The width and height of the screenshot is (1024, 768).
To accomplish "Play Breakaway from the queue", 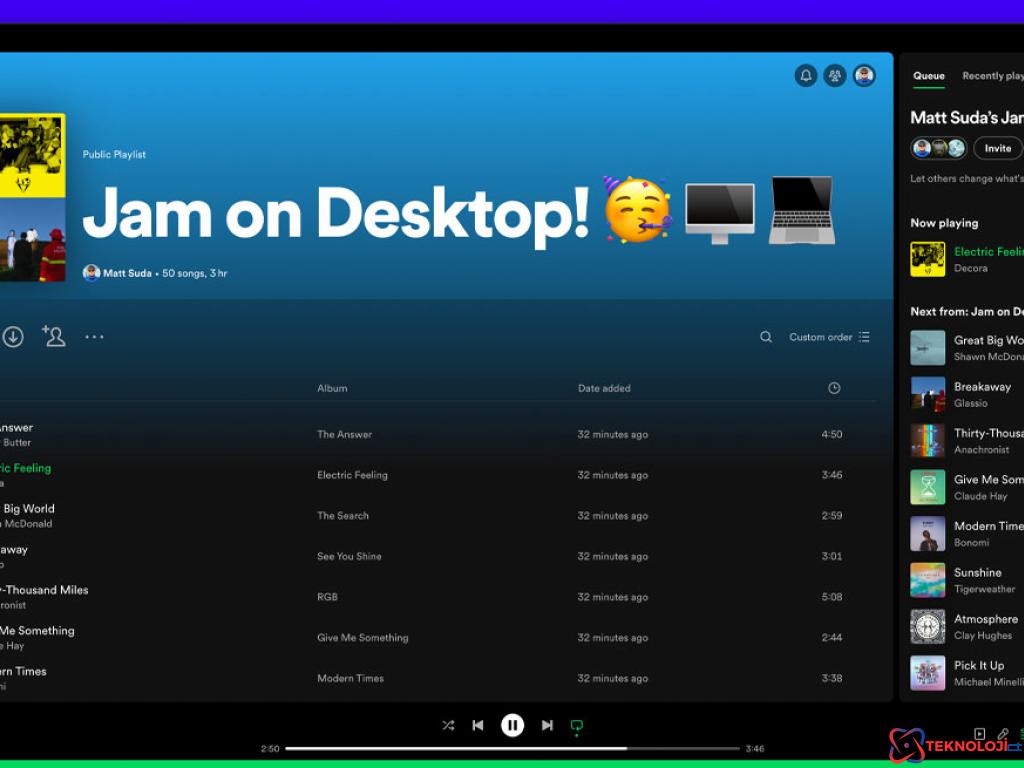I will point(982,387).
